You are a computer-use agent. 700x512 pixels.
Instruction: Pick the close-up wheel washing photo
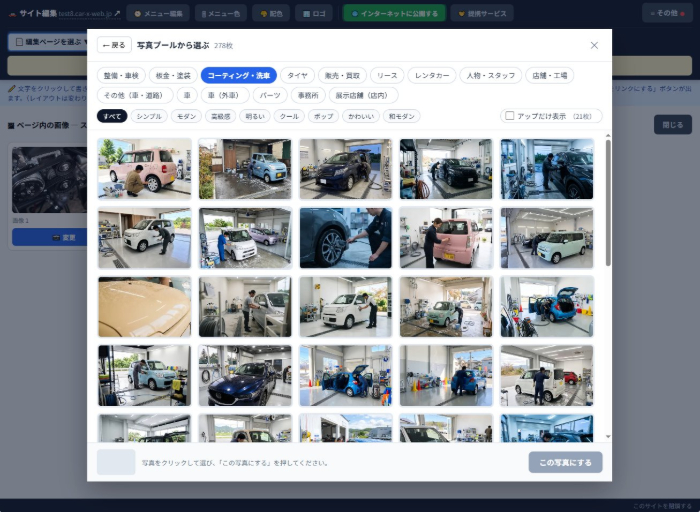click(x=346, y=238)
